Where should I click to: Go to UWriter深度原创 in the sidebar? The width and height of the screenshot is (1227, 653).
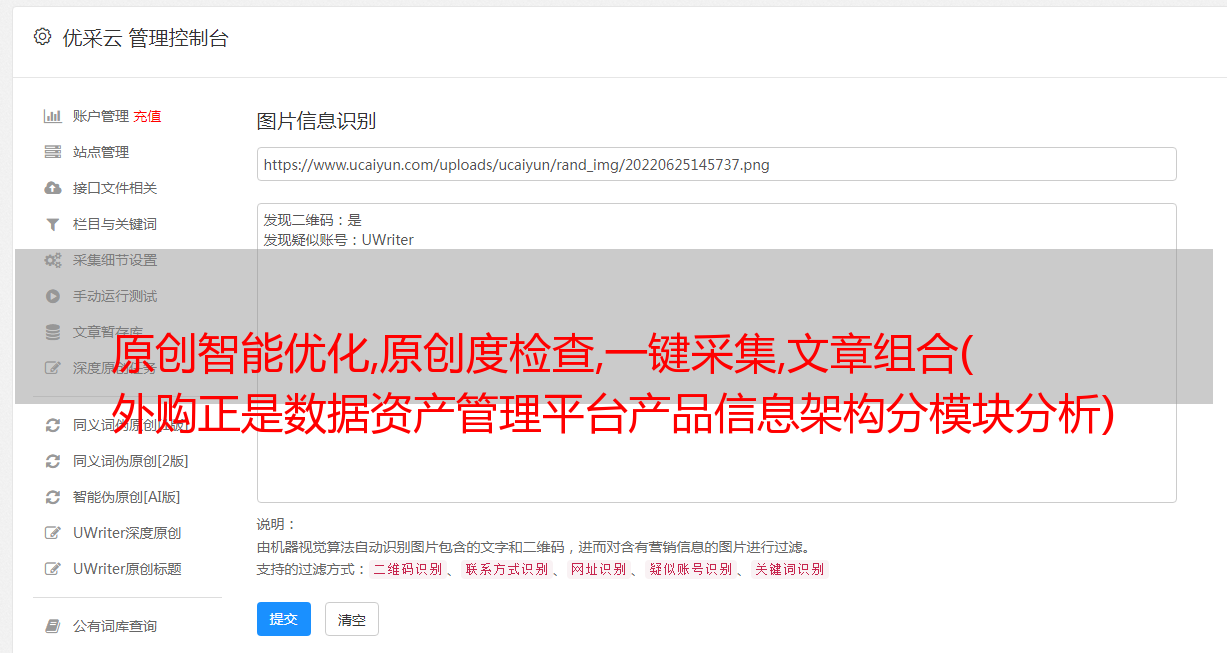127,533
